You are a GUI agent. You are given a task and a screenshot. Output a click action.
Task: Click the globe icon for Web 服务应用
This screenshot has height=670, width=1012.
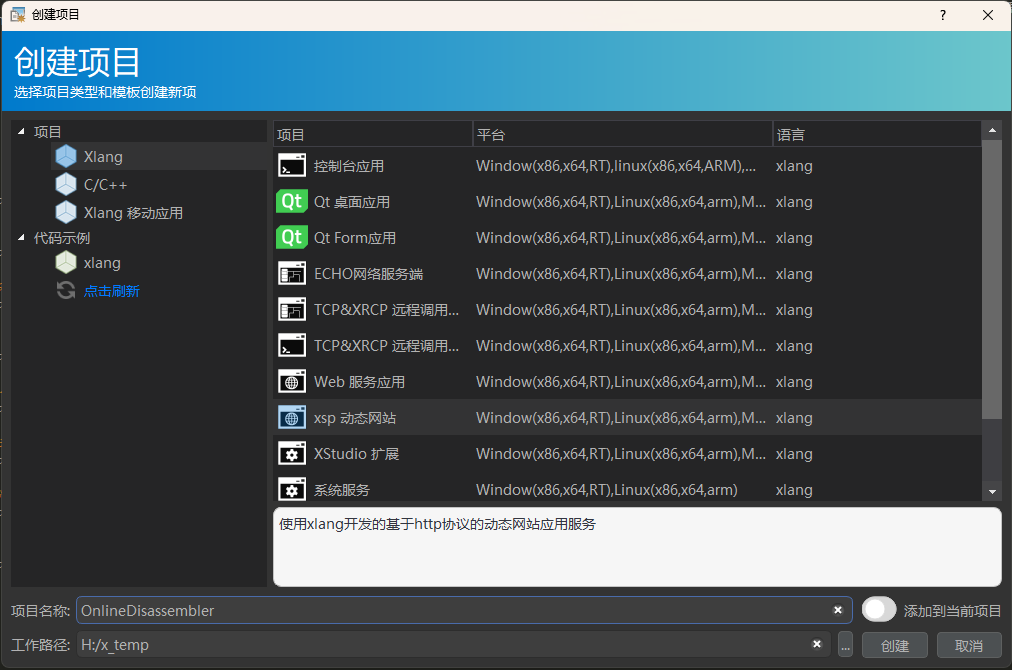(292, 381)
